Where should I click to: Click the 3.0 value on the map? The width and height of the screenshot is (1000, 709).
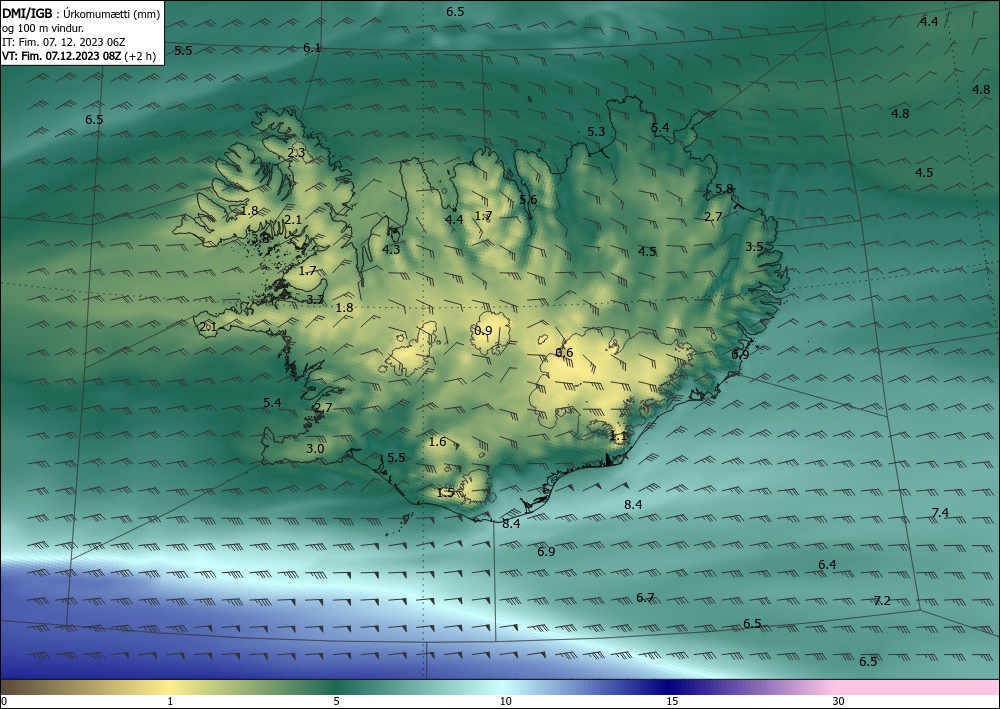pos(315,449)
